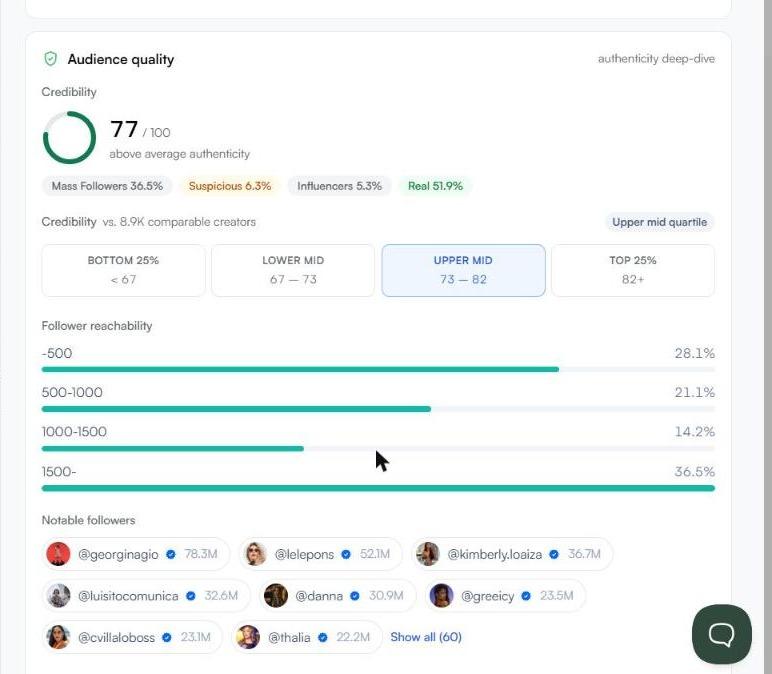This screenshot has height=674, width=772.
Task: Click @danna profile avatar
Action: pyautogui.click(x=276, y=595)
